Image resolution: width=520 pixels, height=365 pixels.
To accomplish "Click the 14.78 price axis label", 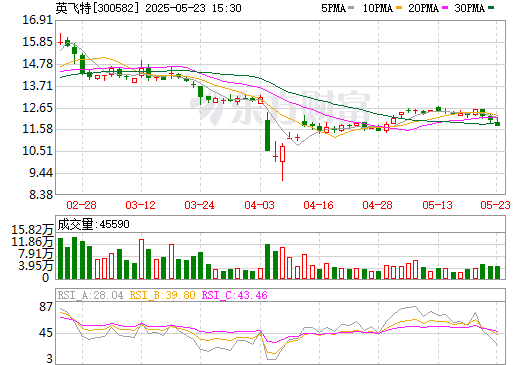I will [x=38, y=64].
